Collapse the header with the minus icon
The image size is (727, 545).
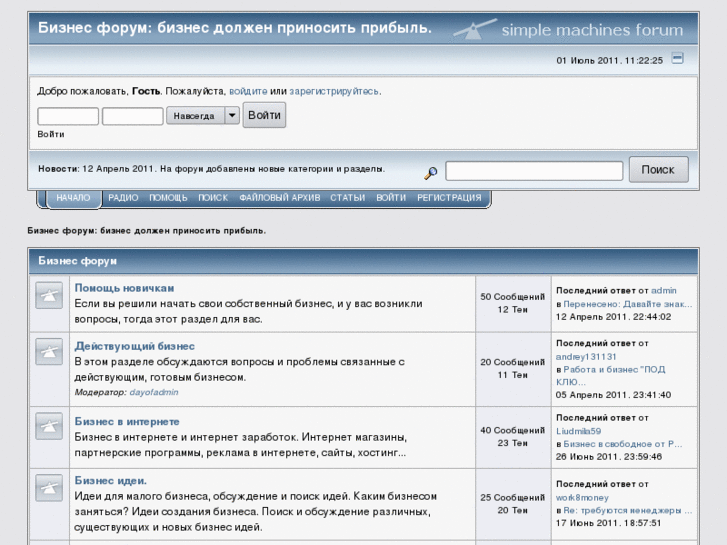(677, 59)
